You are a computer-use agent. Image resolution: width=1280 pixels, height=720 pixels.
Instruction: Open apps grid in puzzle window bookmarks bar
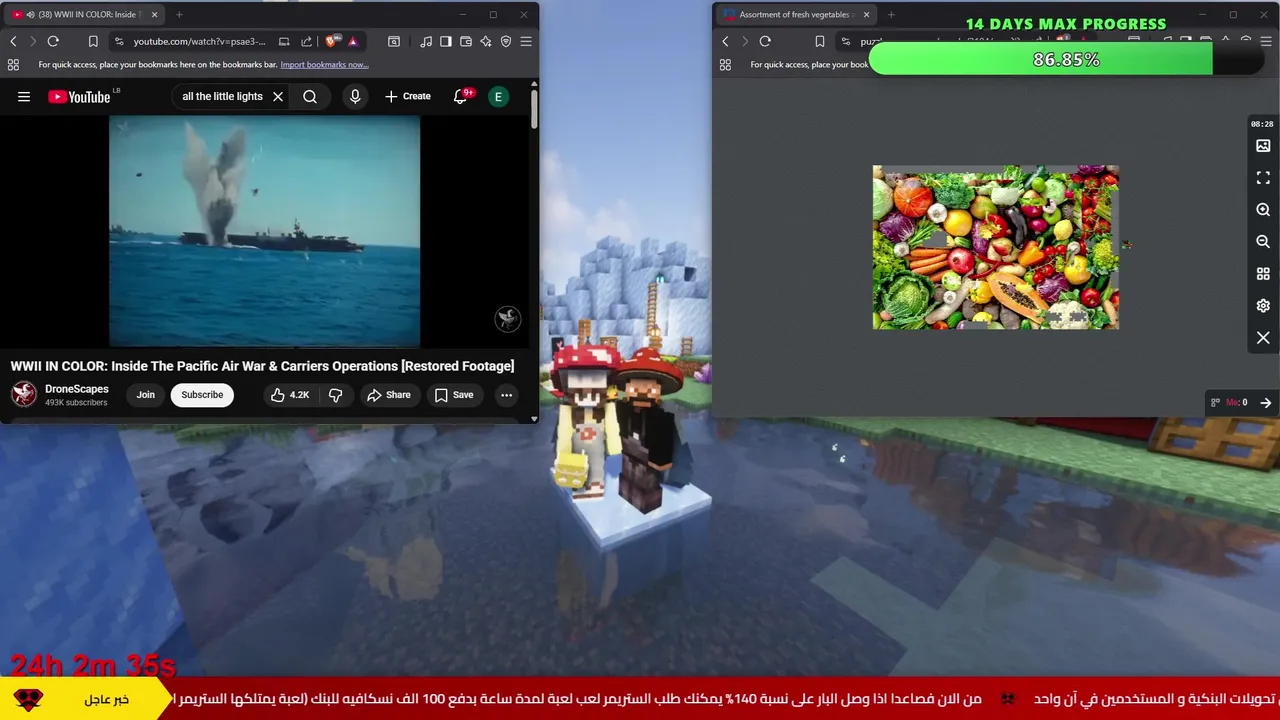click(725, 65)
